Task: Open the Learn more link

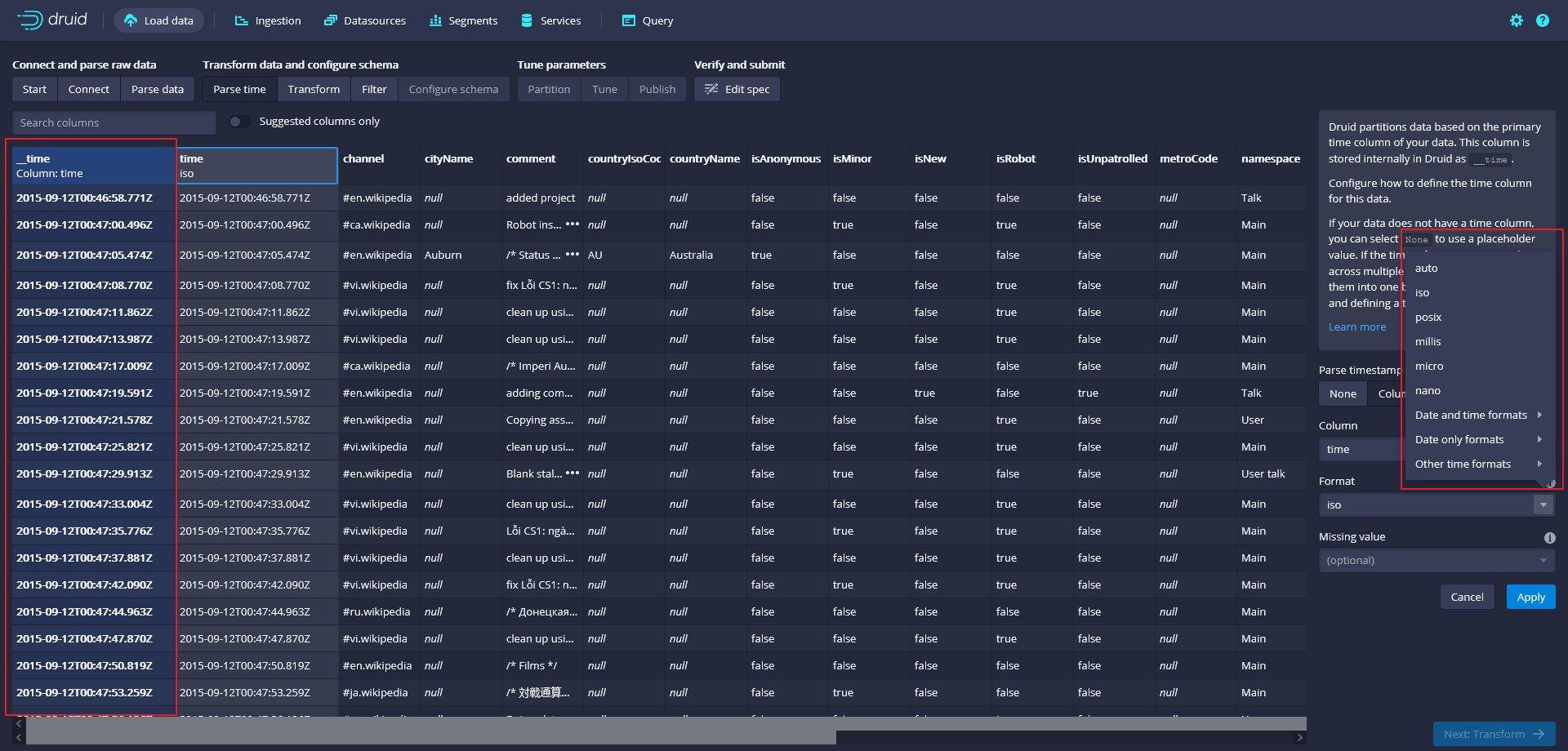Action: (x=1356, y=327)
